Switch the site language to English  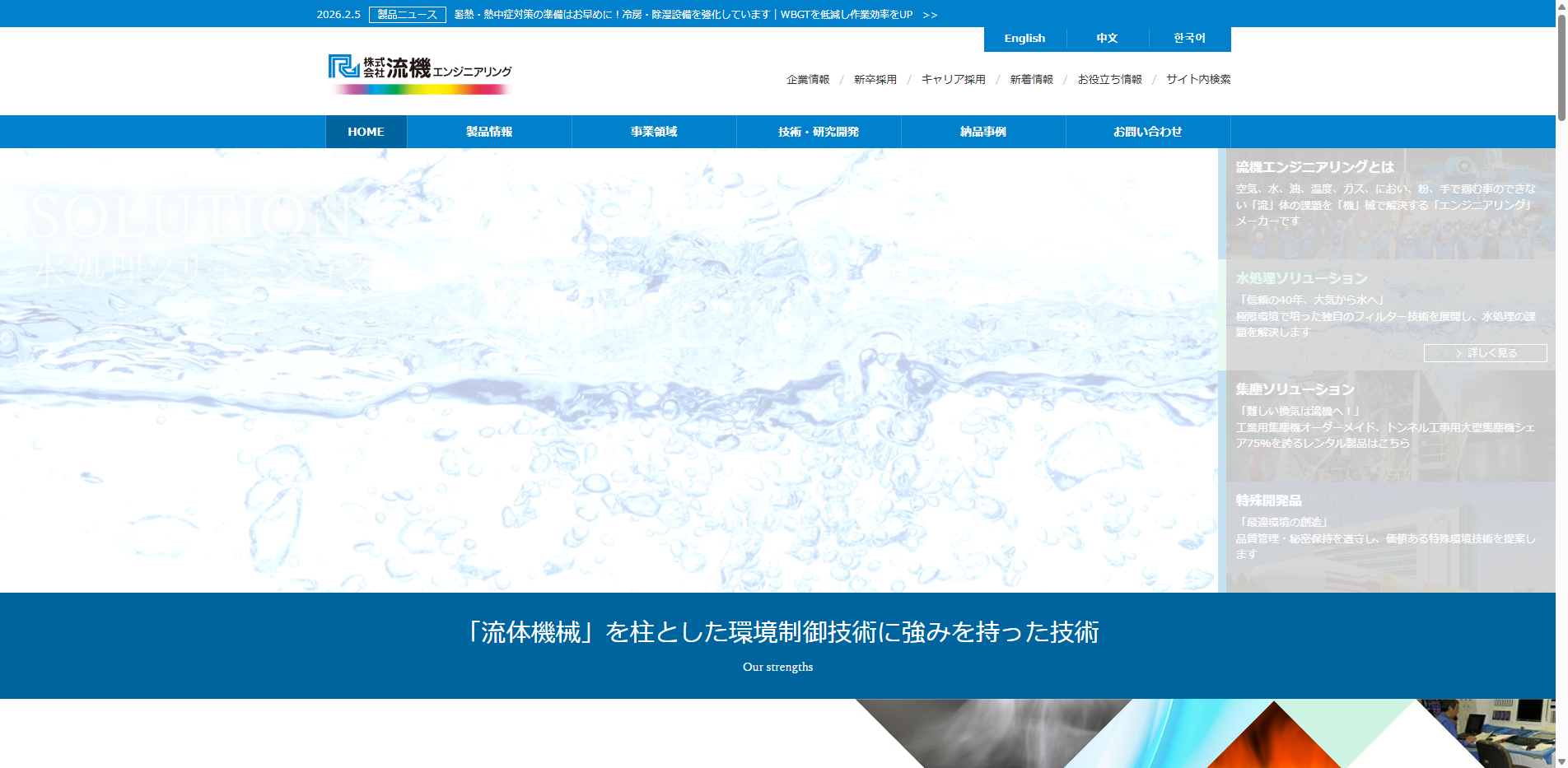[1024, 39]
